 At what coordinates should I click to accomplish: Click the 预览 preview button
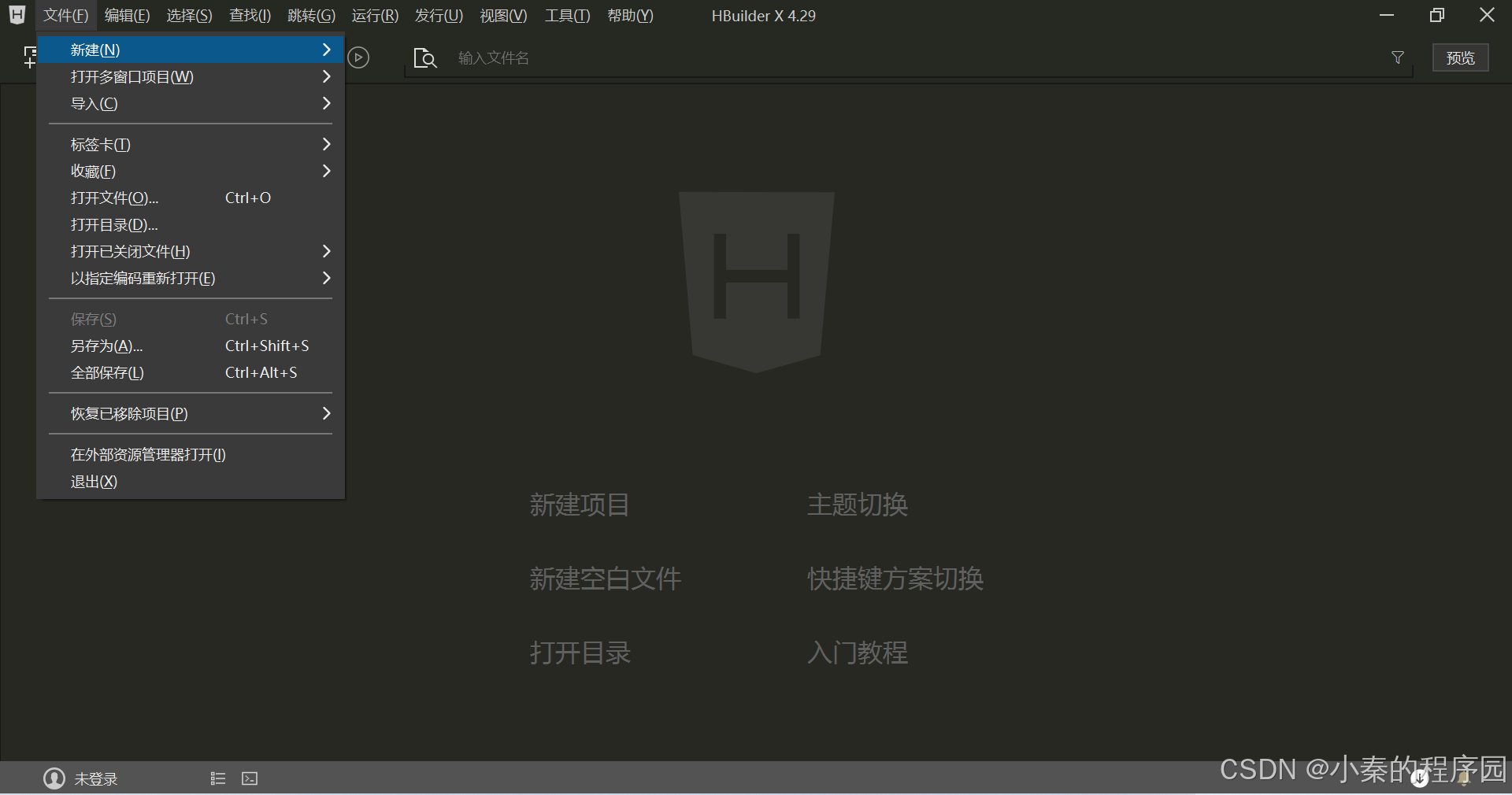tap(1460, 57)
